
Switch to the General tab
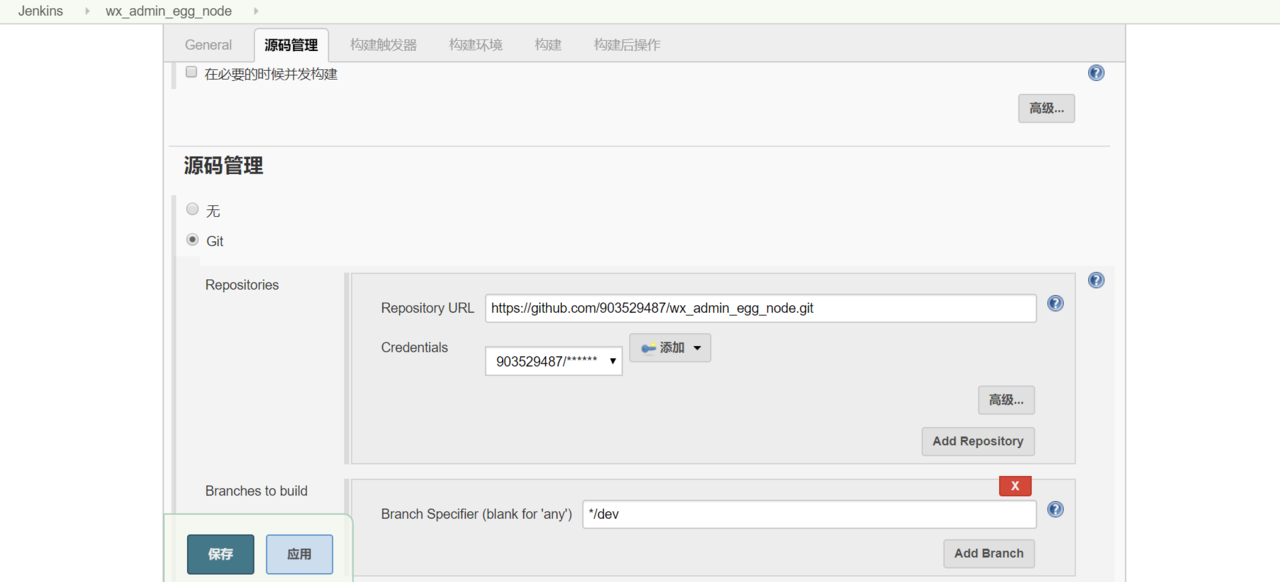[x=208, y=45]
